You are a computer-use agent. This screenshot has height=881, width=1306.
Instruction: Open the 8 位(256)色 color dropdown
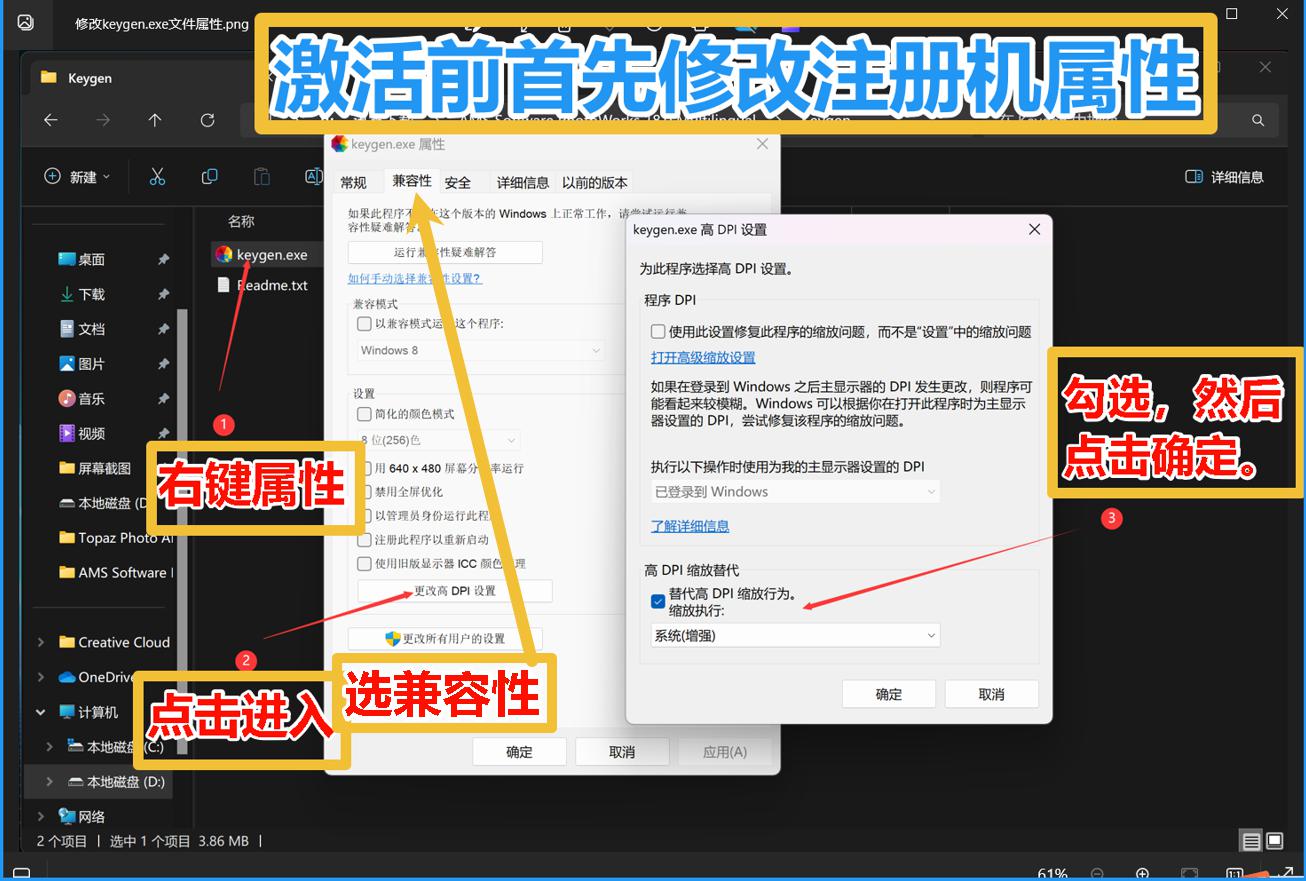pos(439,440)
